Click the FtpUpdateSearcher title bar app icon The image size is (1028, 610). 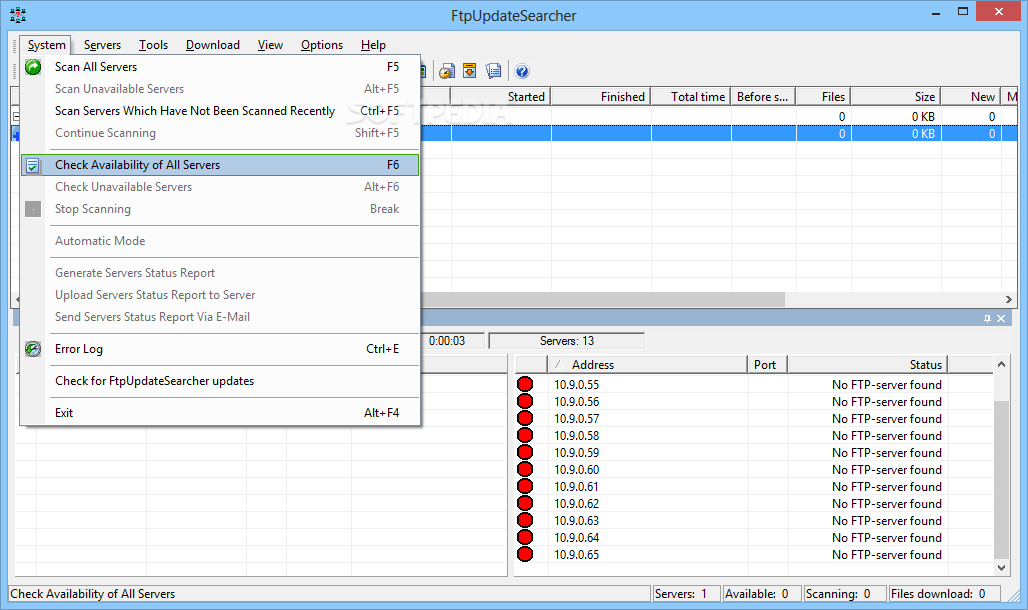point(18,15)
